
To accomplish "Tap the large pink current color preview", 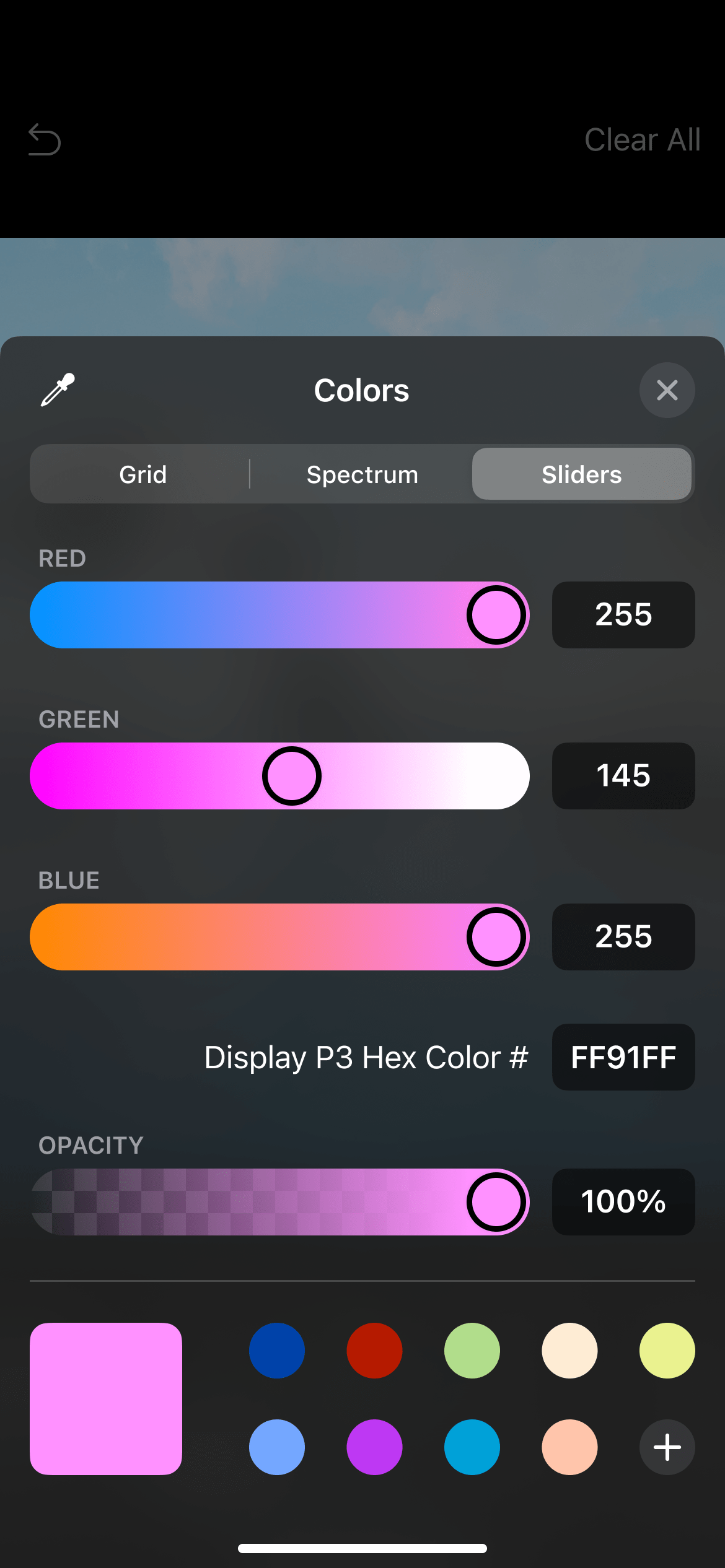I will tap(106, 1399).
